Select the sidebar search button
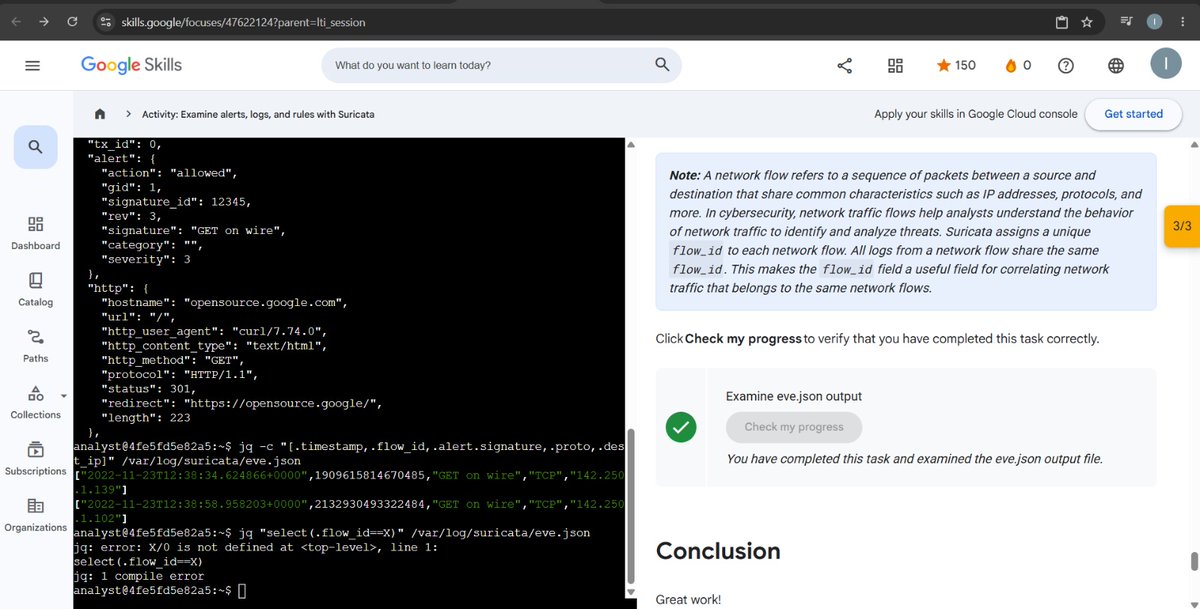 [x=35, y=147]
